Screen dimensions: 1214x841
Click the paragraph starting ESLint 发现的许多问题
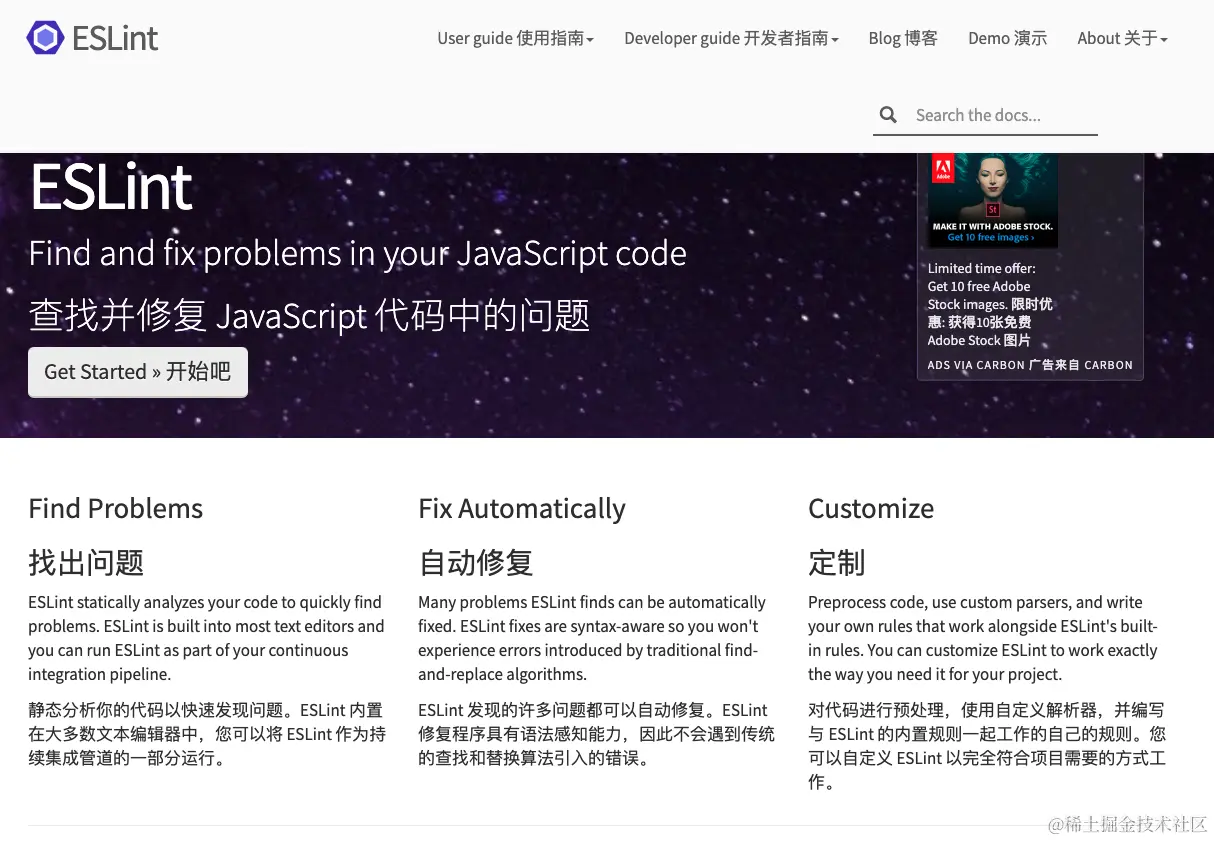coord(597,734)
